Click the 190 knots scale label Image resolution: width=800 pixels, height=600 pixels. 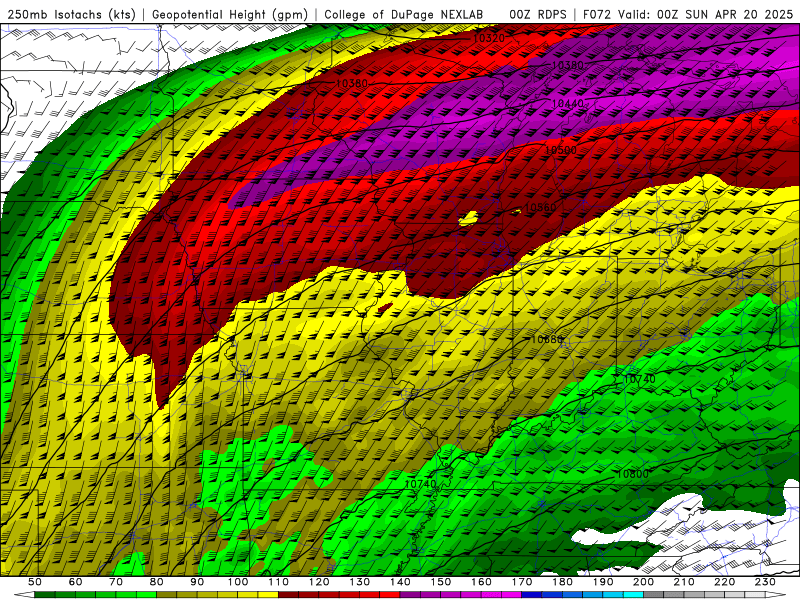coord(603,582)
